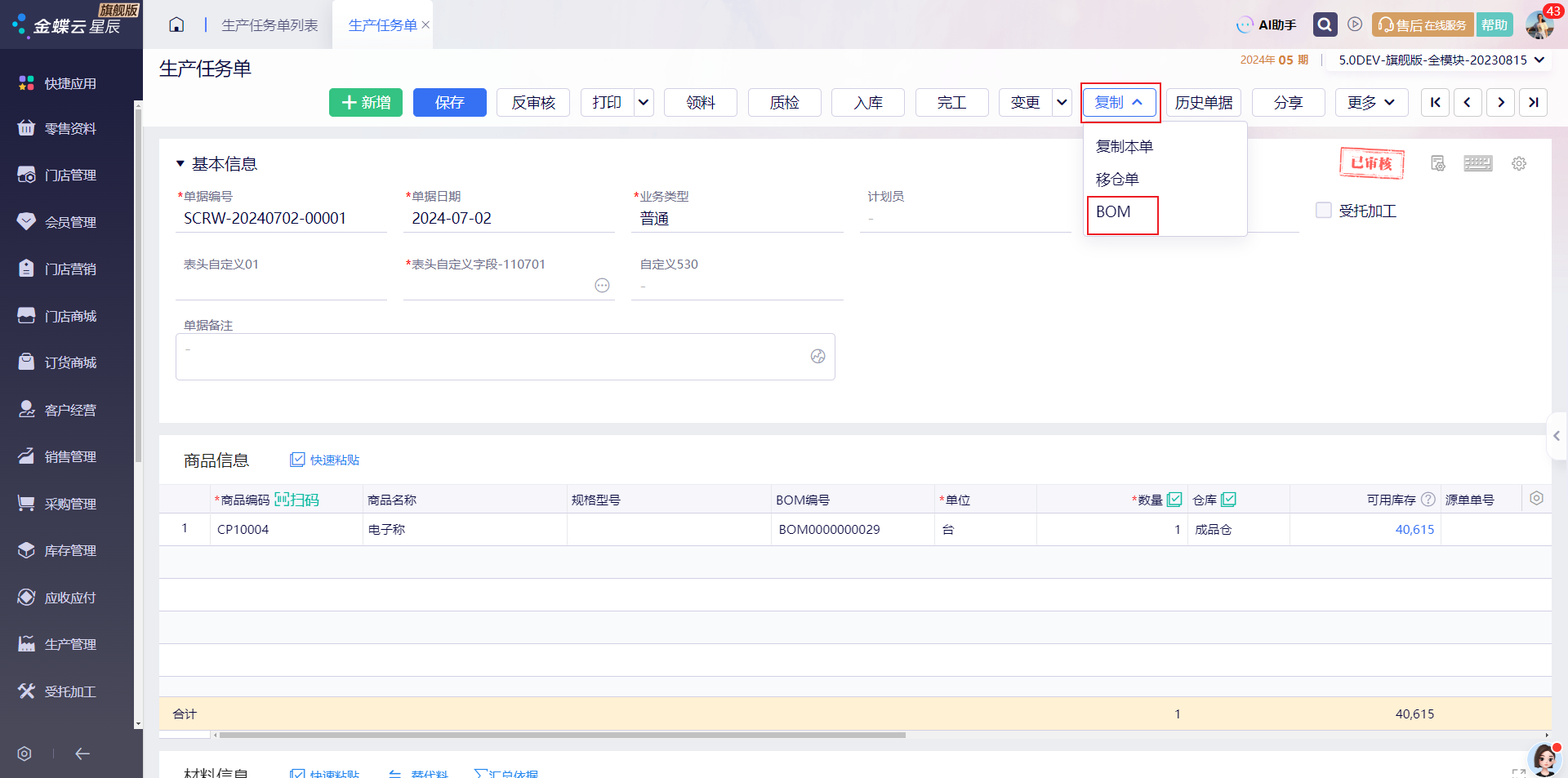Collapse the 基本信息 section
Screen dimensions: 1568x778
pyautogui.click(x=180, y=164)
